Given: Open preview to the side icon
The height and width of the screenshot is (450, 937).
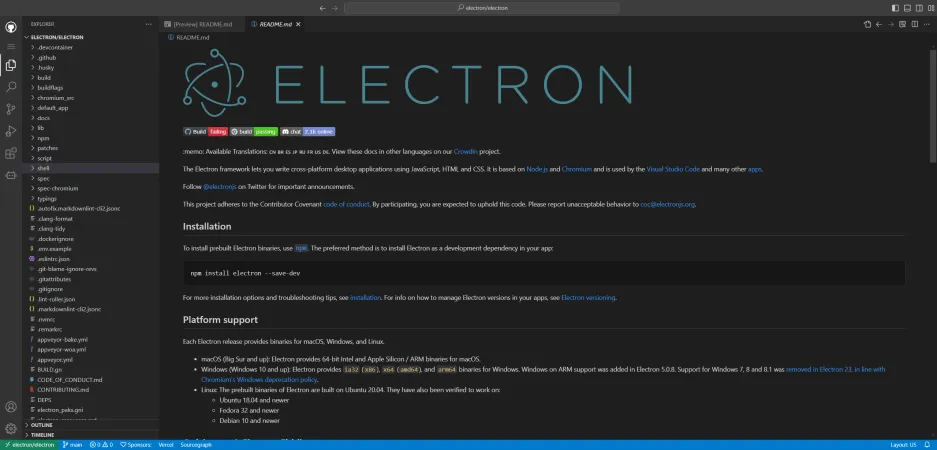Looking at the screenshot, I should pyautogui.click(x=903, y=25).
